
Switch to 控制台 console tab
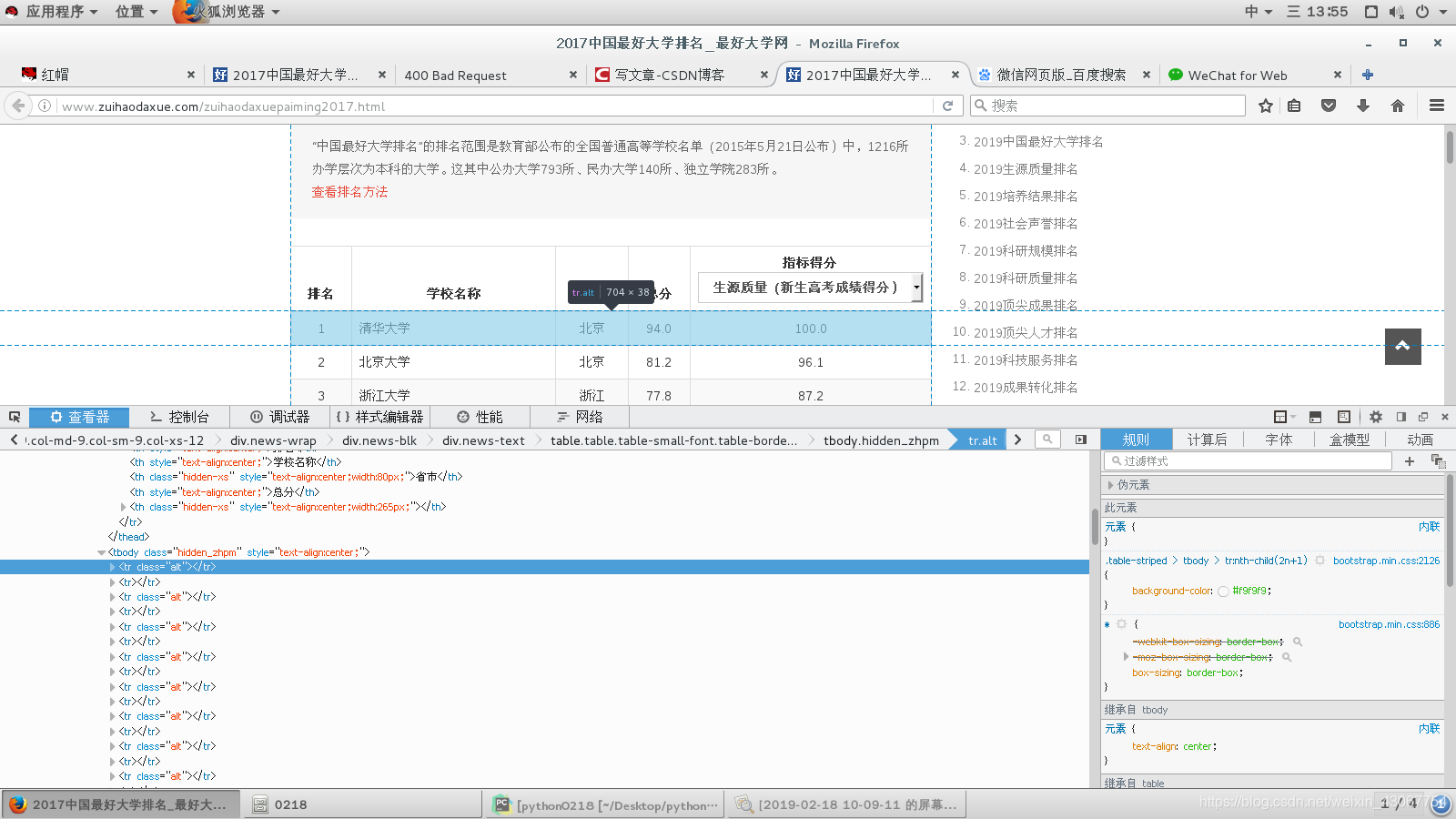point(179,417)
